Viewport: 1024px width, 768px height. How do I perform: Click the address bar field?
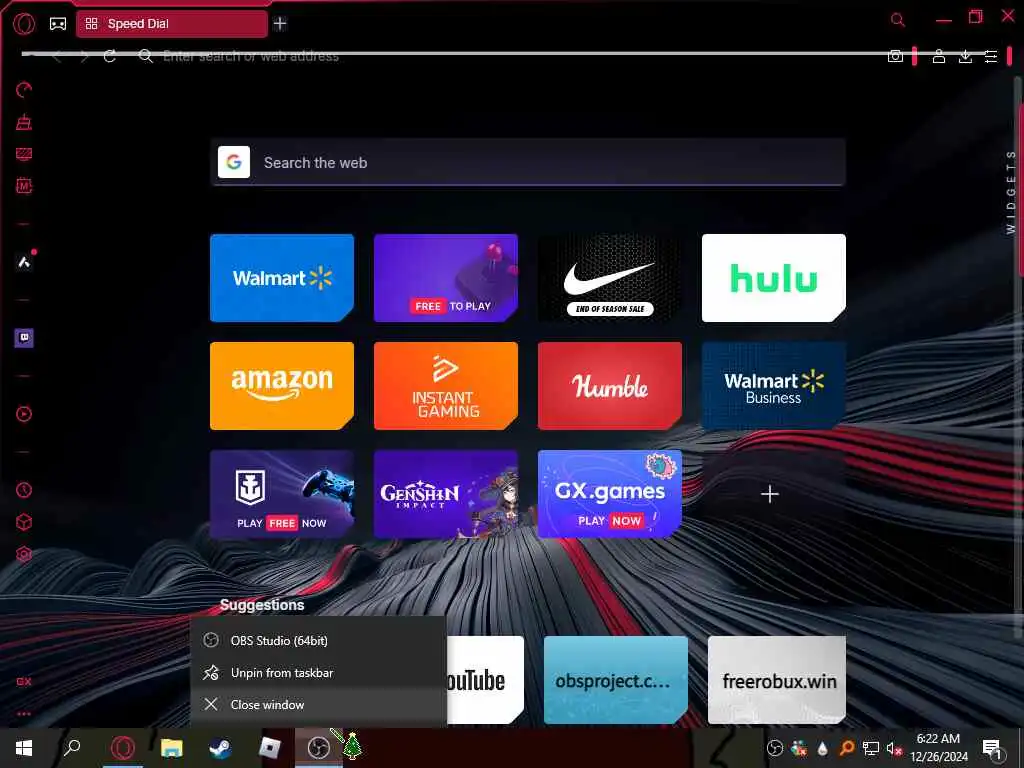509,56
